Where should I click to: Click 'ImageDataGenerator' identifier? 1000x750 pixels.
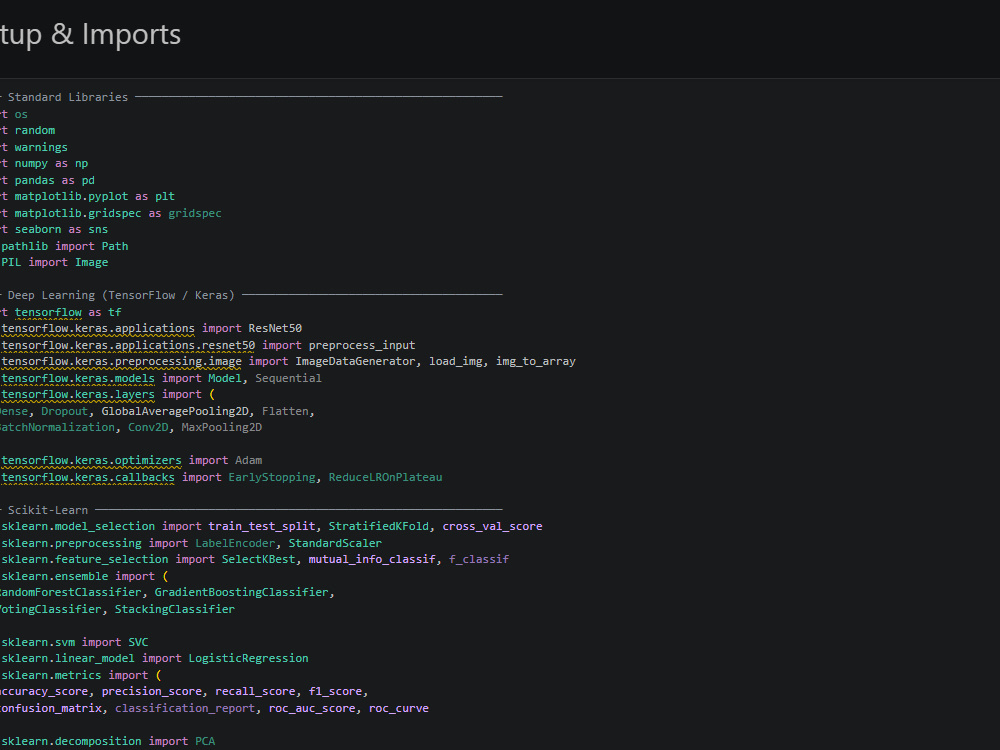pos(355,362)
